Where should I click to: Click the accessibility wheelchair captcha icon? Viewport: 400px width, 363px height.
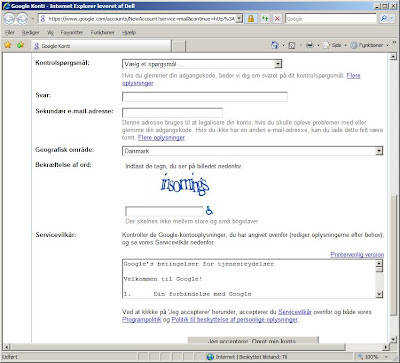[209, 211]
